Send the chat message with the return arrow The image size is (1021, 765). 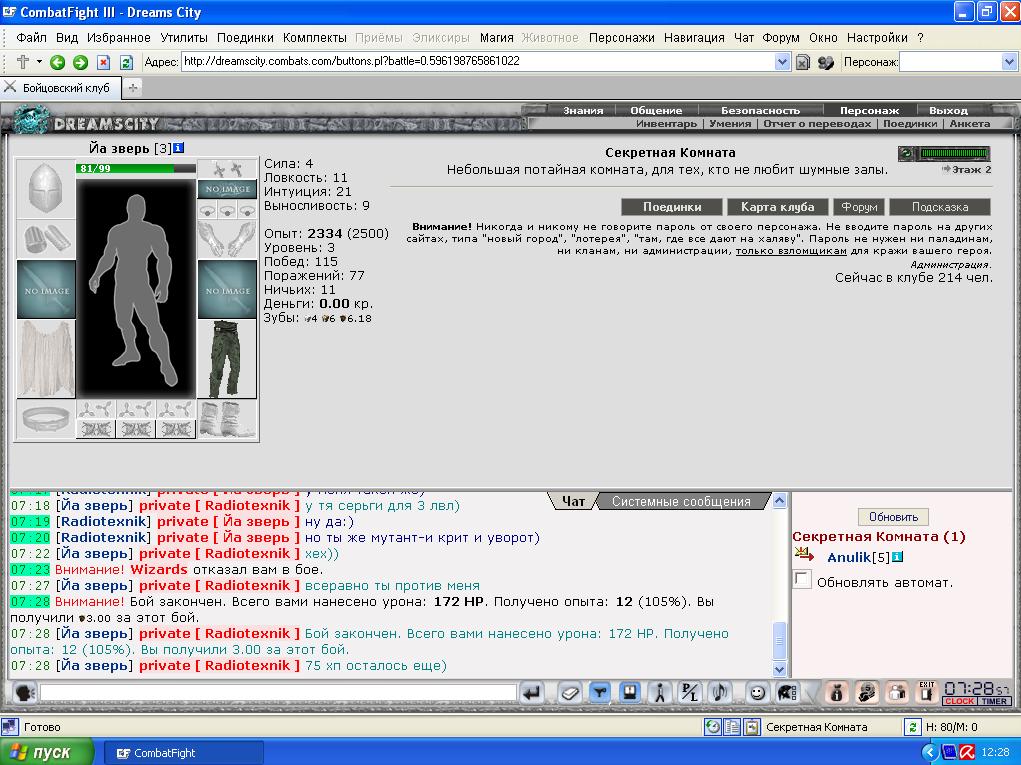pyautogui.click(x=532, y=693)
